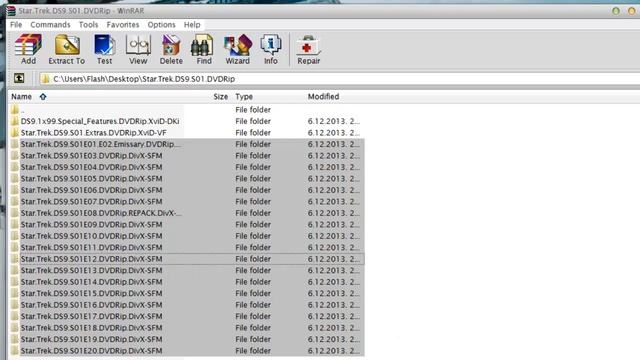Open the View file toolbar icon
Image resolution: width=640 pixels, height=360 pixels.
[138, 50]
